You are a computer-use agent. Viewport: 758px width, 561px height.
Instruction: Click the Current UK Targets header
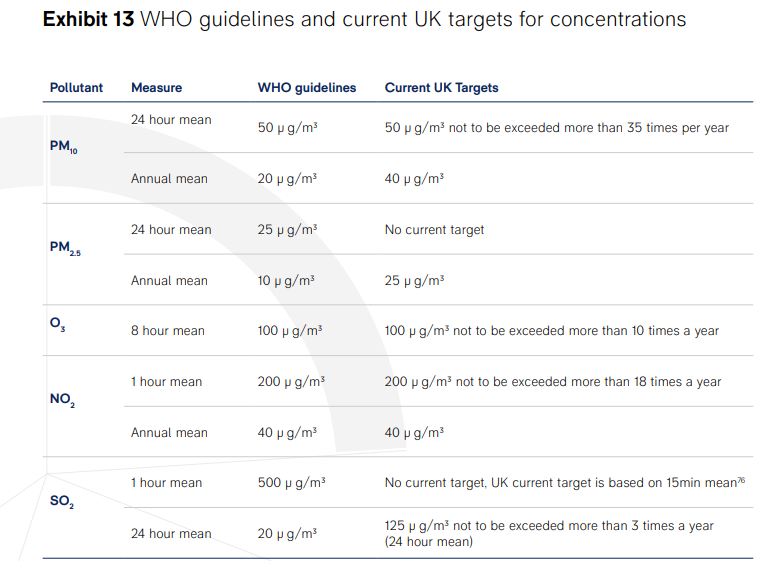click(441, 88)
